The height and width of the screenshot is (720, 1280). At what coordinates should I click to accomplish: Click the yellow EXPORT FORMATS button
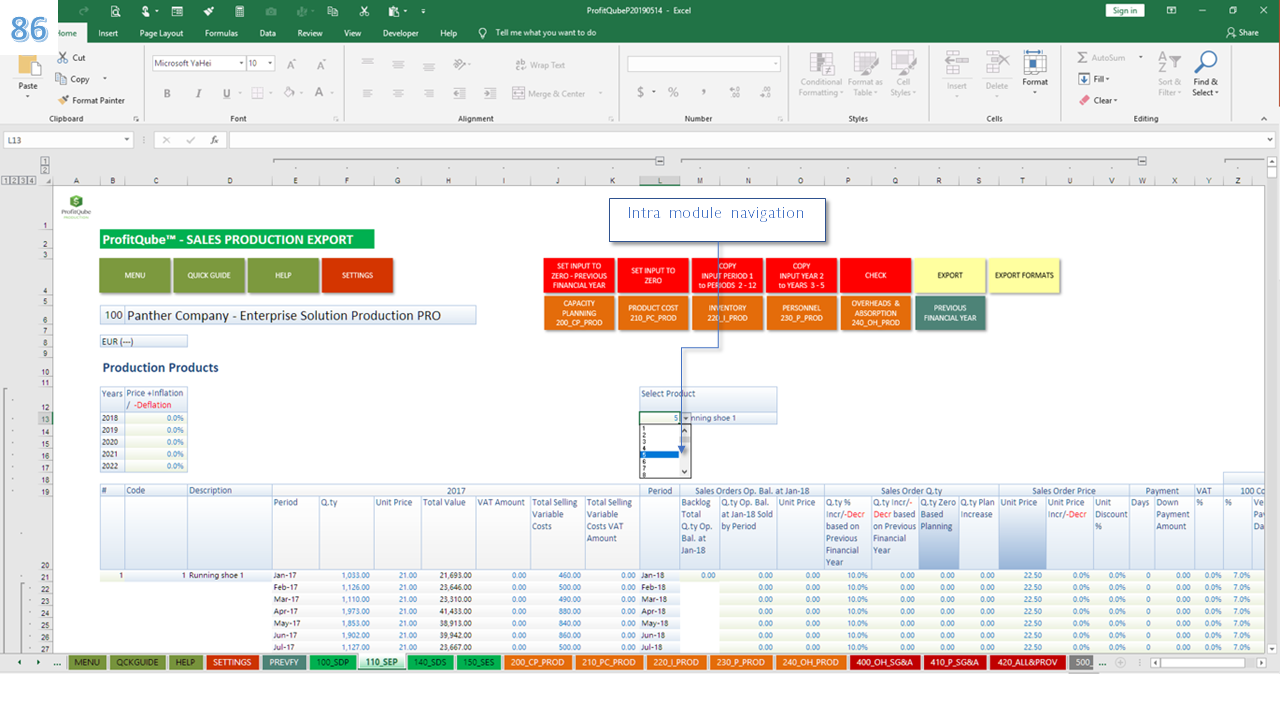(1024, 275)
